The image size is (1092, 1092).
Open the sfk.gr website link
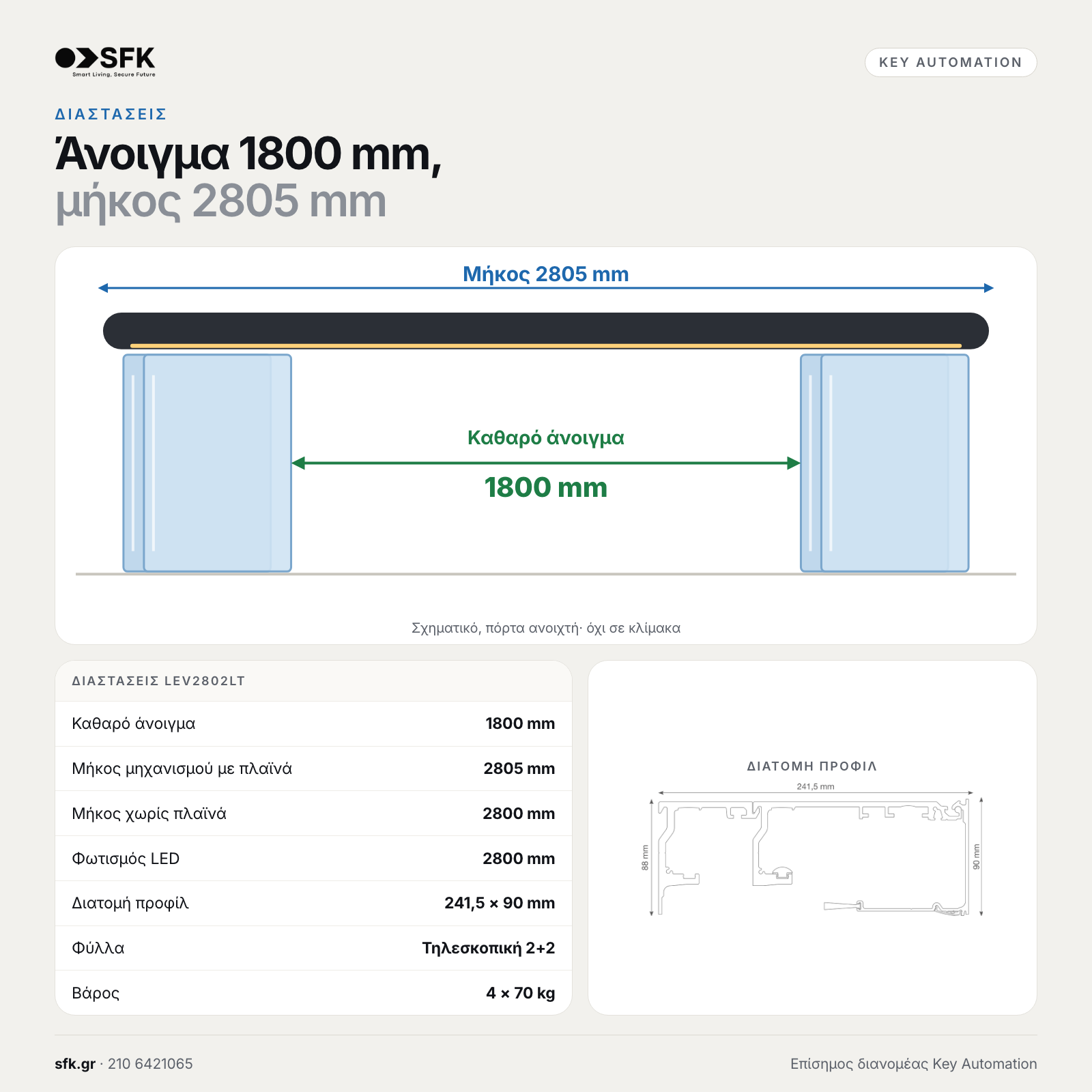click(75, 1063)
